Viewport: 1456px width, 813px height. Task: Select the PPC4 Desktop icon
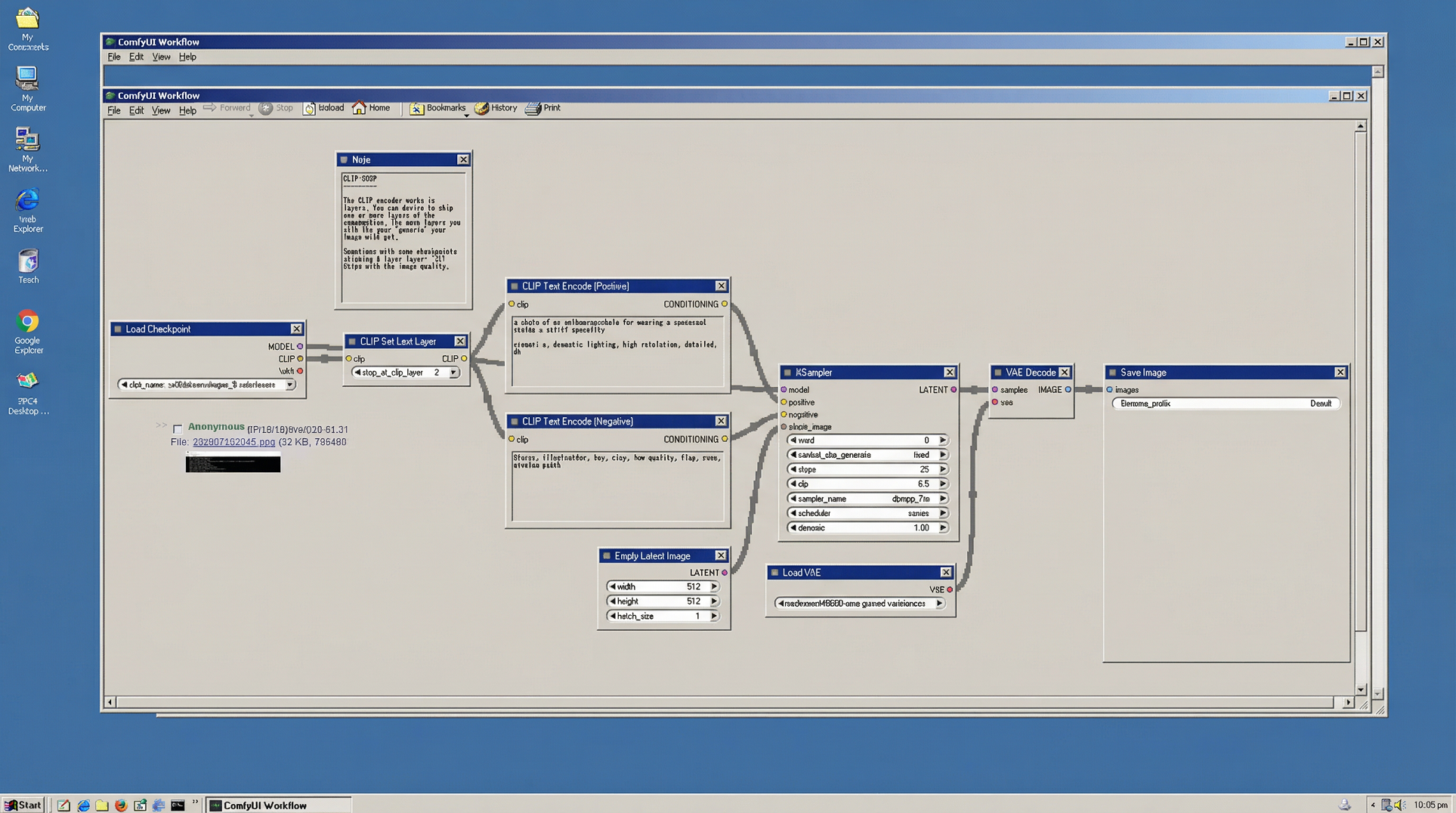[x=28, y=393]
